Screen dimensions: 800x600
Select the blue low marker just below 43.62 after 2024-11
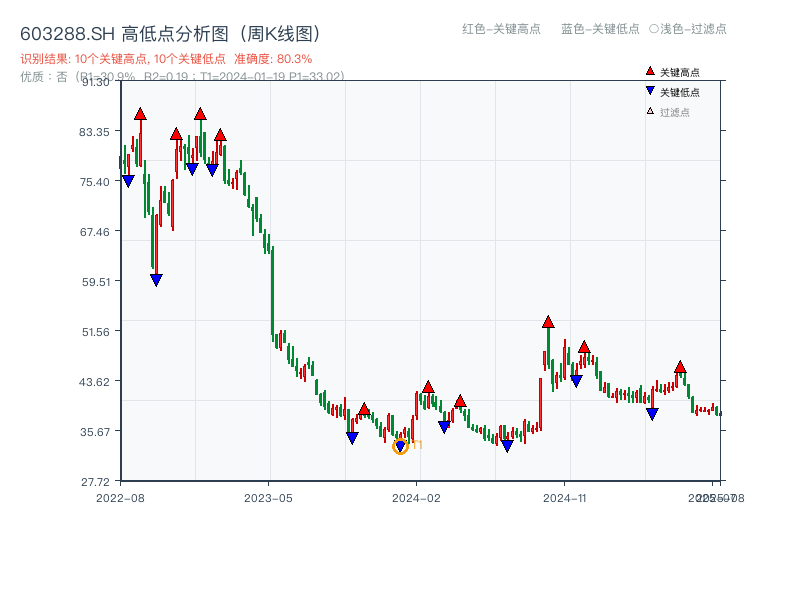576,381
